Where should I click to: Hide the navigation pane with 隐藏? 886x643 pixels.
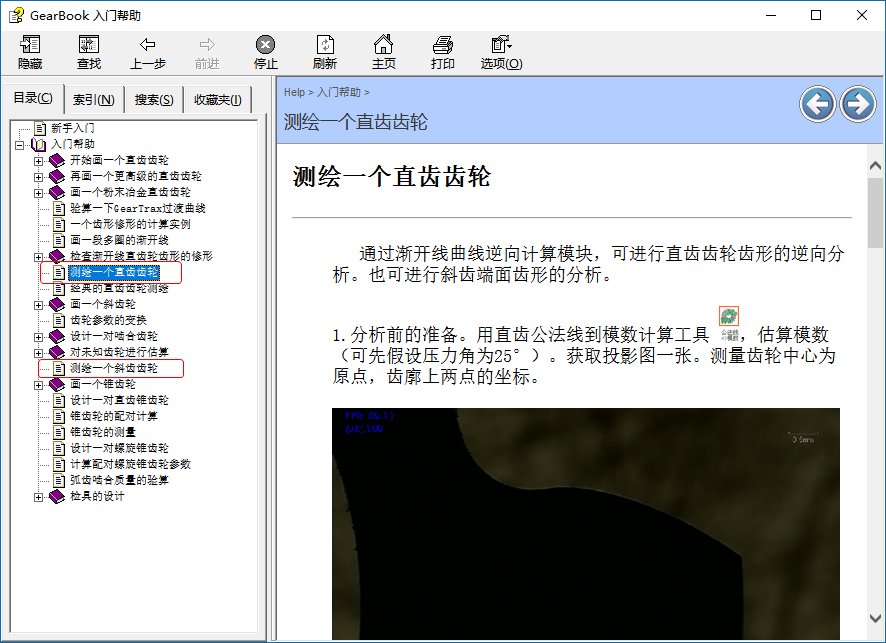coord(30,52)
